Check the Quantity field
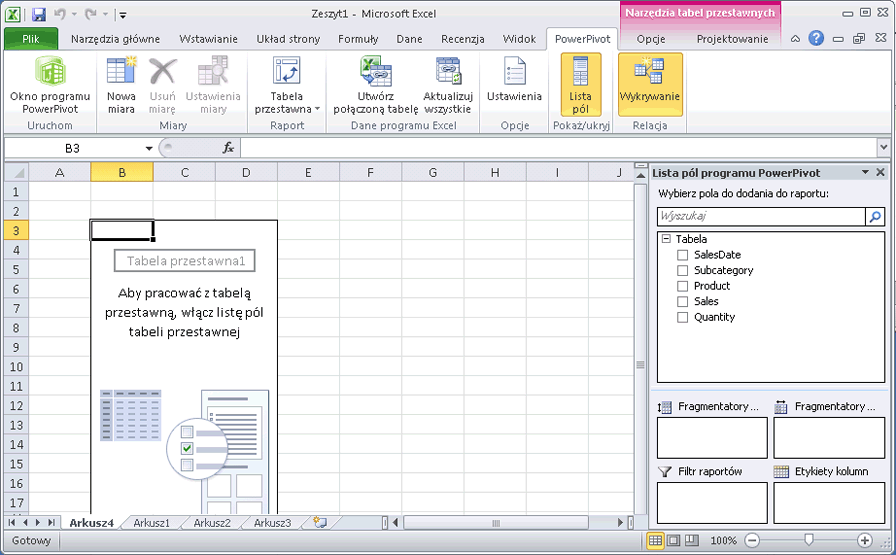 [x=682, y=317]
